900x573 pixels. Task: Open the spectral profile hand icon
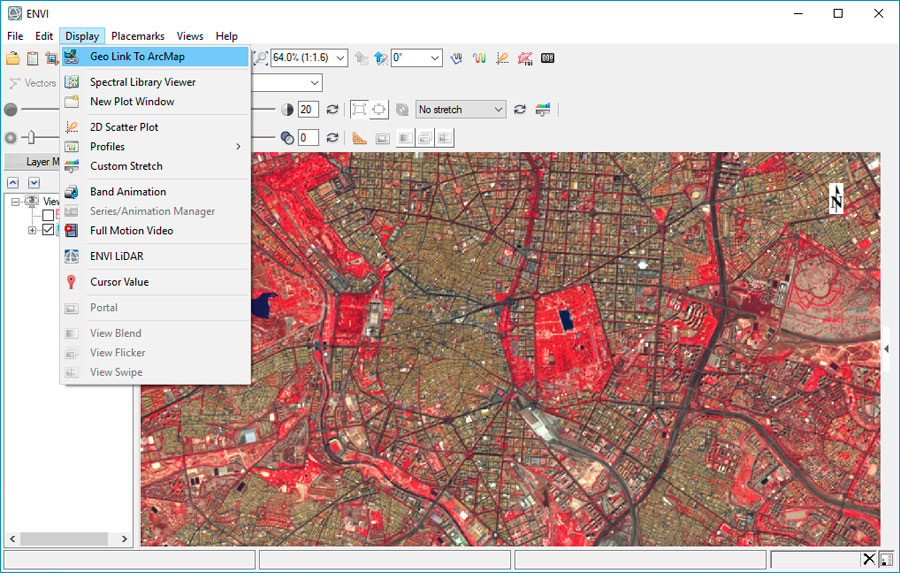[x=456, y=58]
